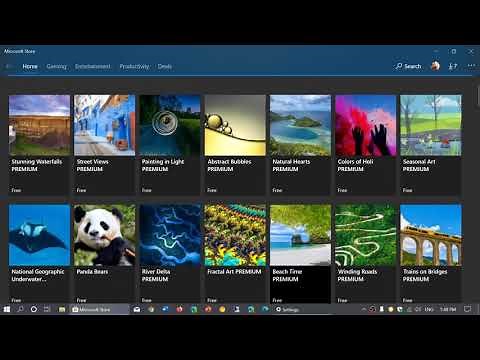Select the Microsoft Store taskbar button
Screen dimensions: 480x360
pos(100,309)
